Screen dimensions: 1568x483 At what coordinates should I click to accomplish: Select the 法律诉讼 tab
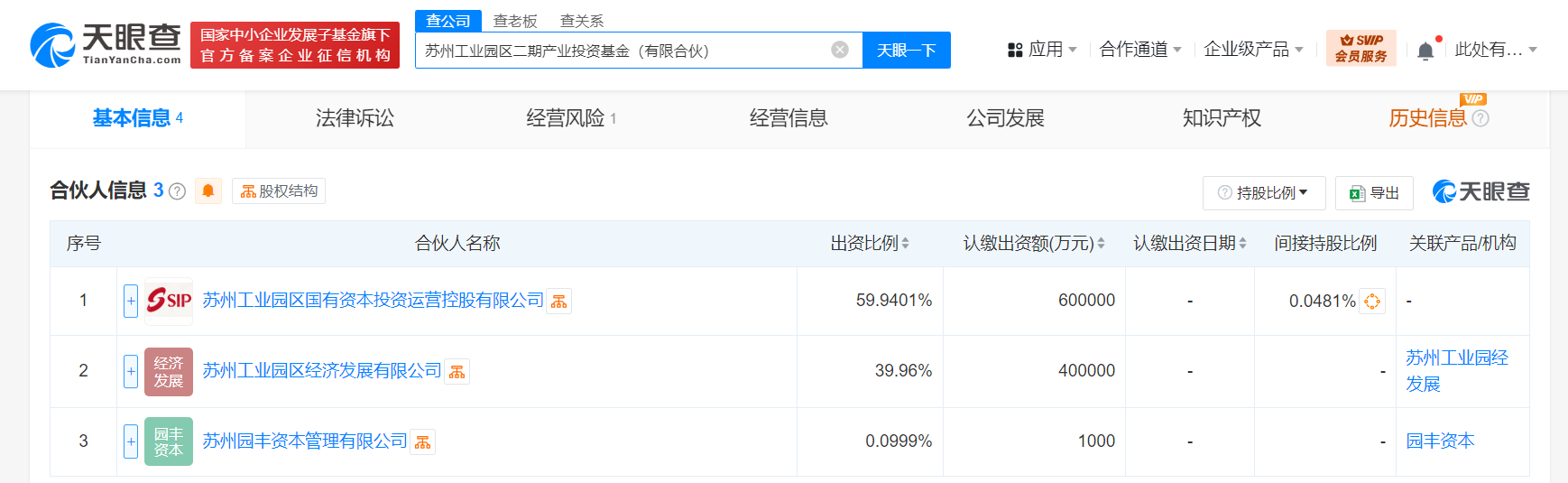click(355, 118)
